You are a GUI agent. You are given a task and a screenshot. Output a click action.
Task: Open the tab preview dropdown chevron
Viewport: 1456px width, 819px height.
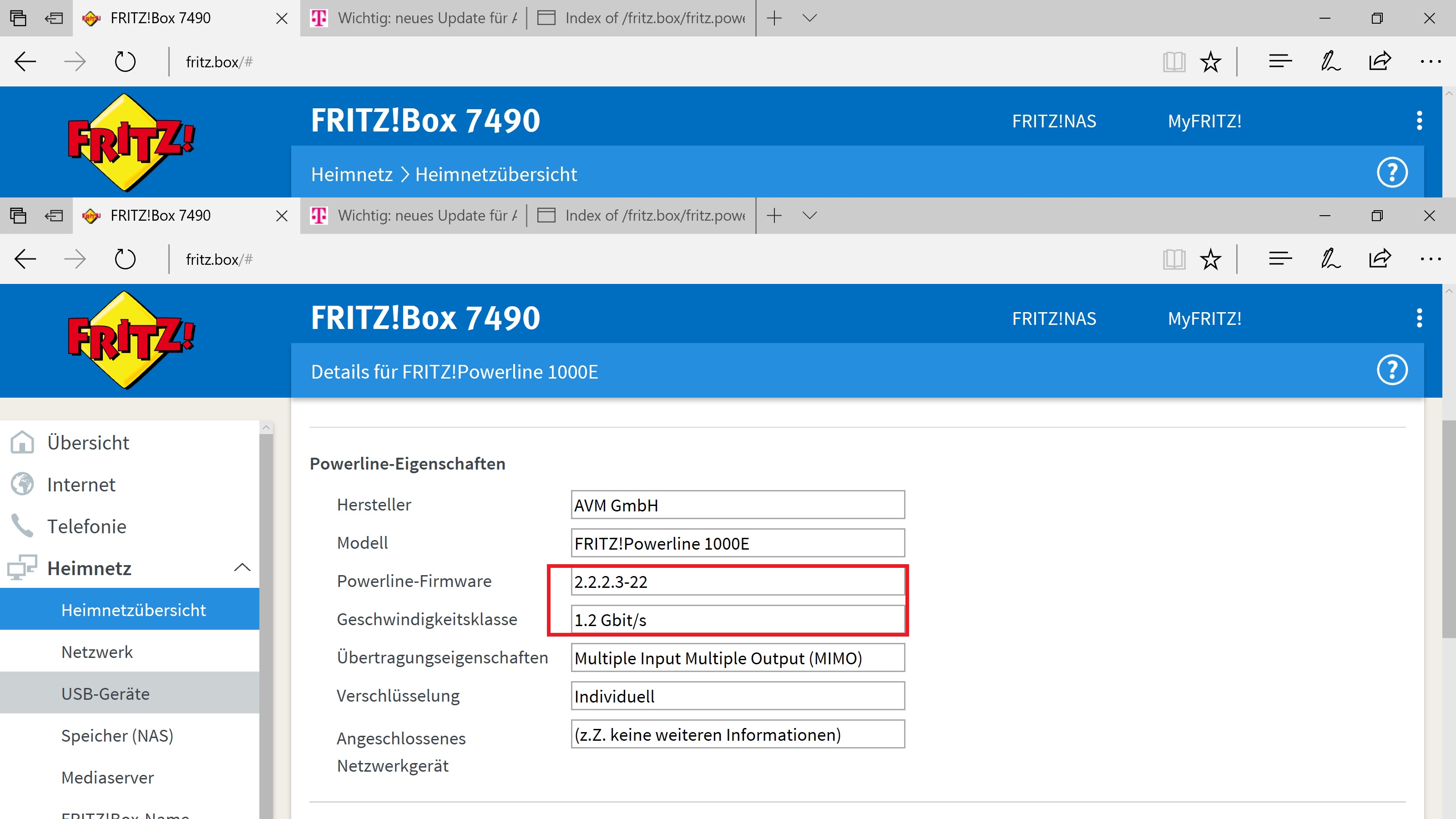809,215
